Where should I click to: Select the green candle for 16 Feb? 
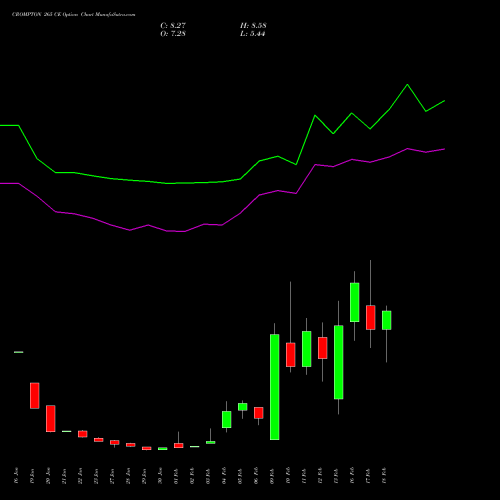click(355, 302)
